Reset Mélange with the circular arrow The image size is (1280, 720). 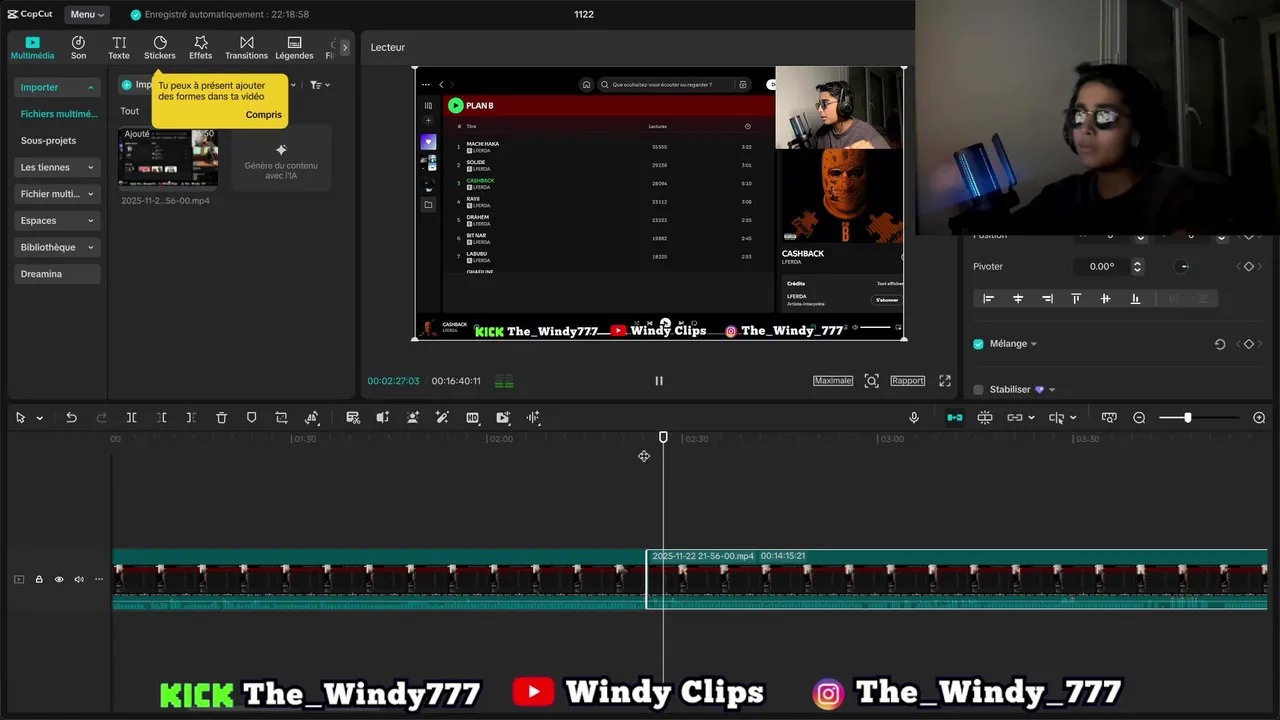1220,344
